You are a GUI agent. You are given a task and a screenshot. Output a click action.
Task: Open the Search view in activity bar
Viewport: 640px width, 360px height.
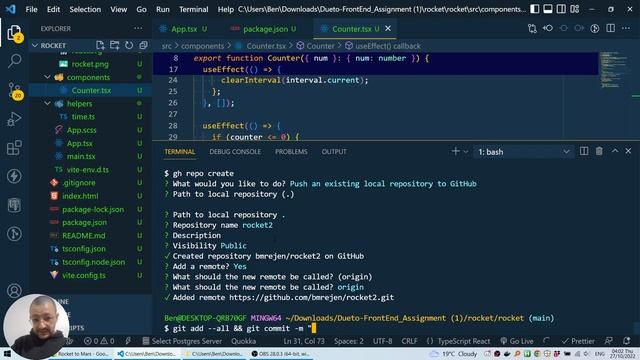pyautogui.click(x=14, y=61)
